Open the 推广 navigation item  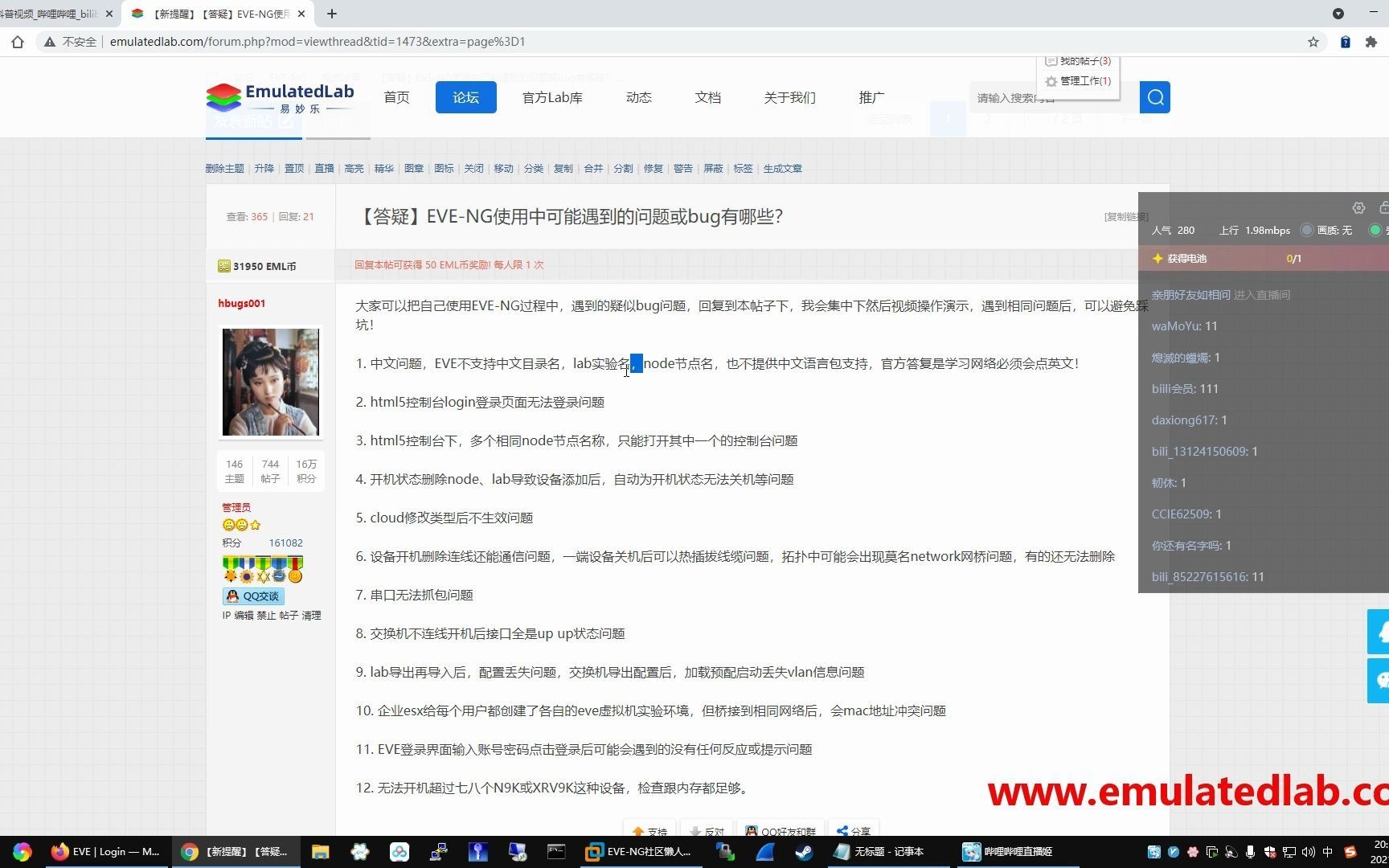pyautogui.click(x=871, y=97)
